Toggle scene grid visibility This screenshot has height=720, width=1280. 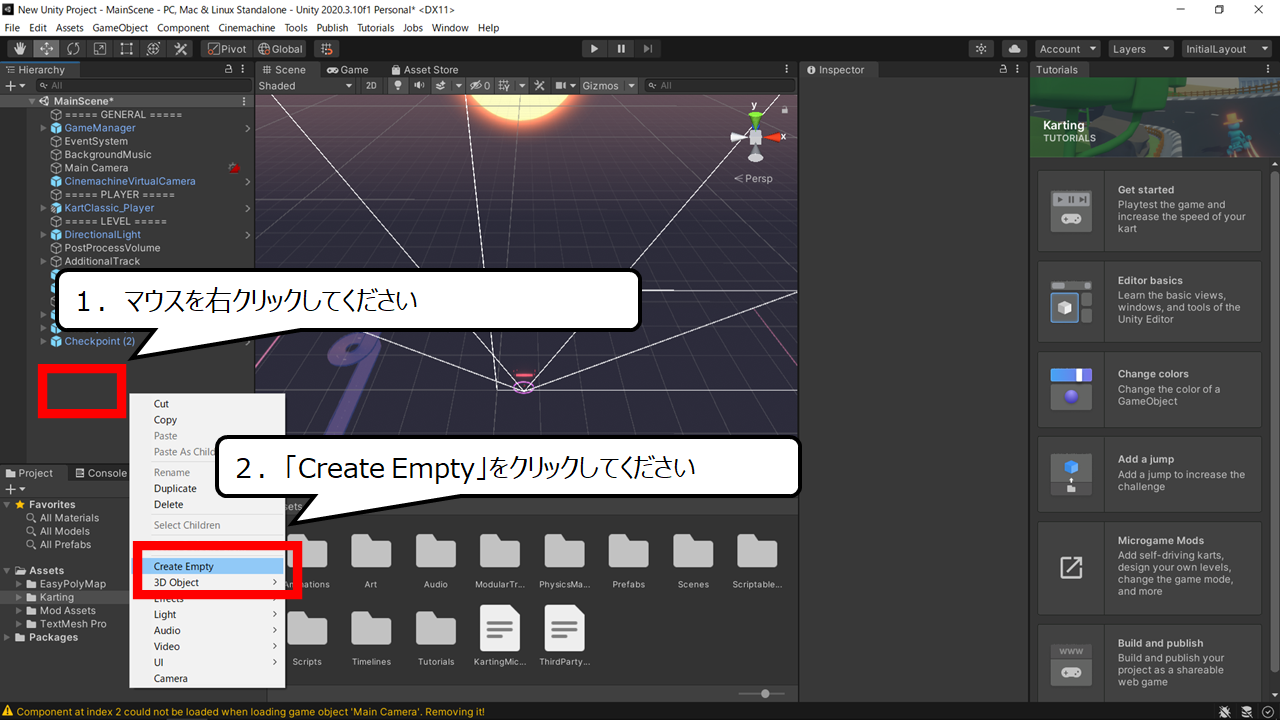click(506, 86)
